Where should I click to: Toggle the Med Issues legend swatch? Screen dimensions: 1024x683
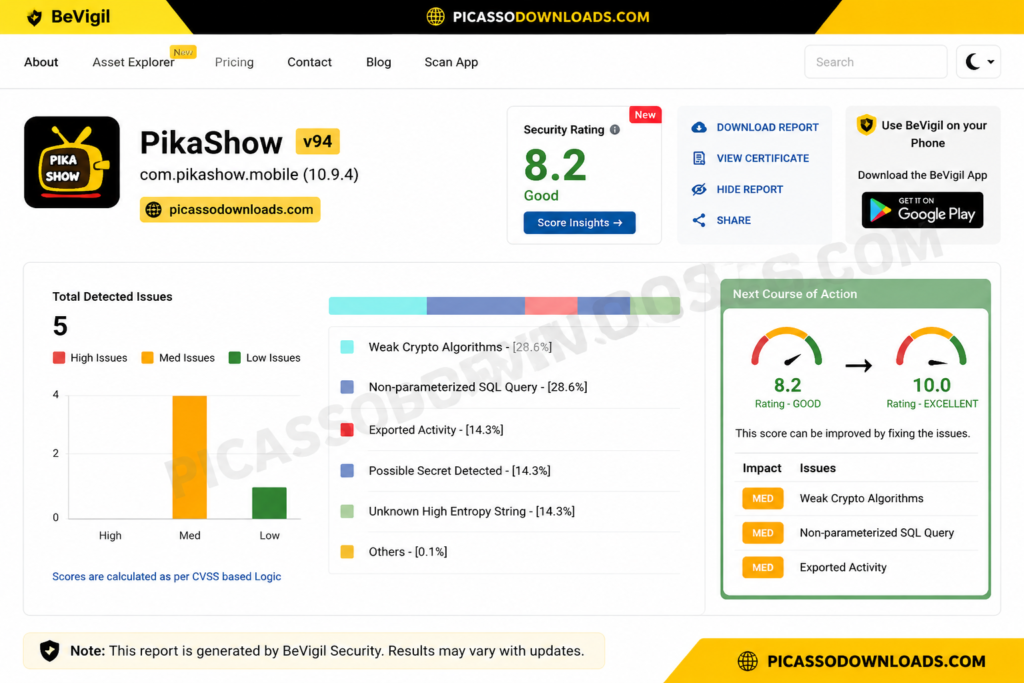(148, 357)
